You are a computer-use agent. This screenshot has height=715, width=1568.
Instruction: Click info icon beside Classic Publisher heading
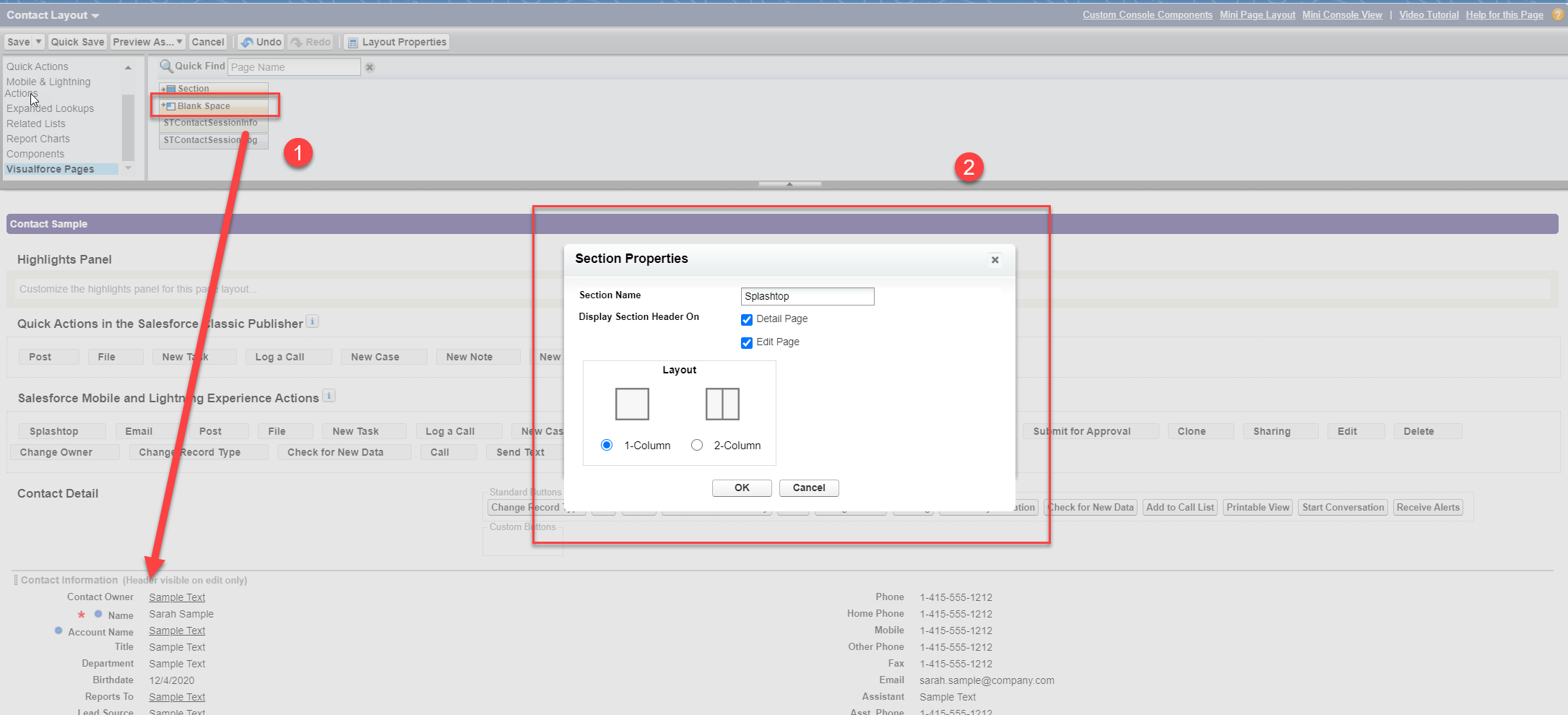(312, 321)
